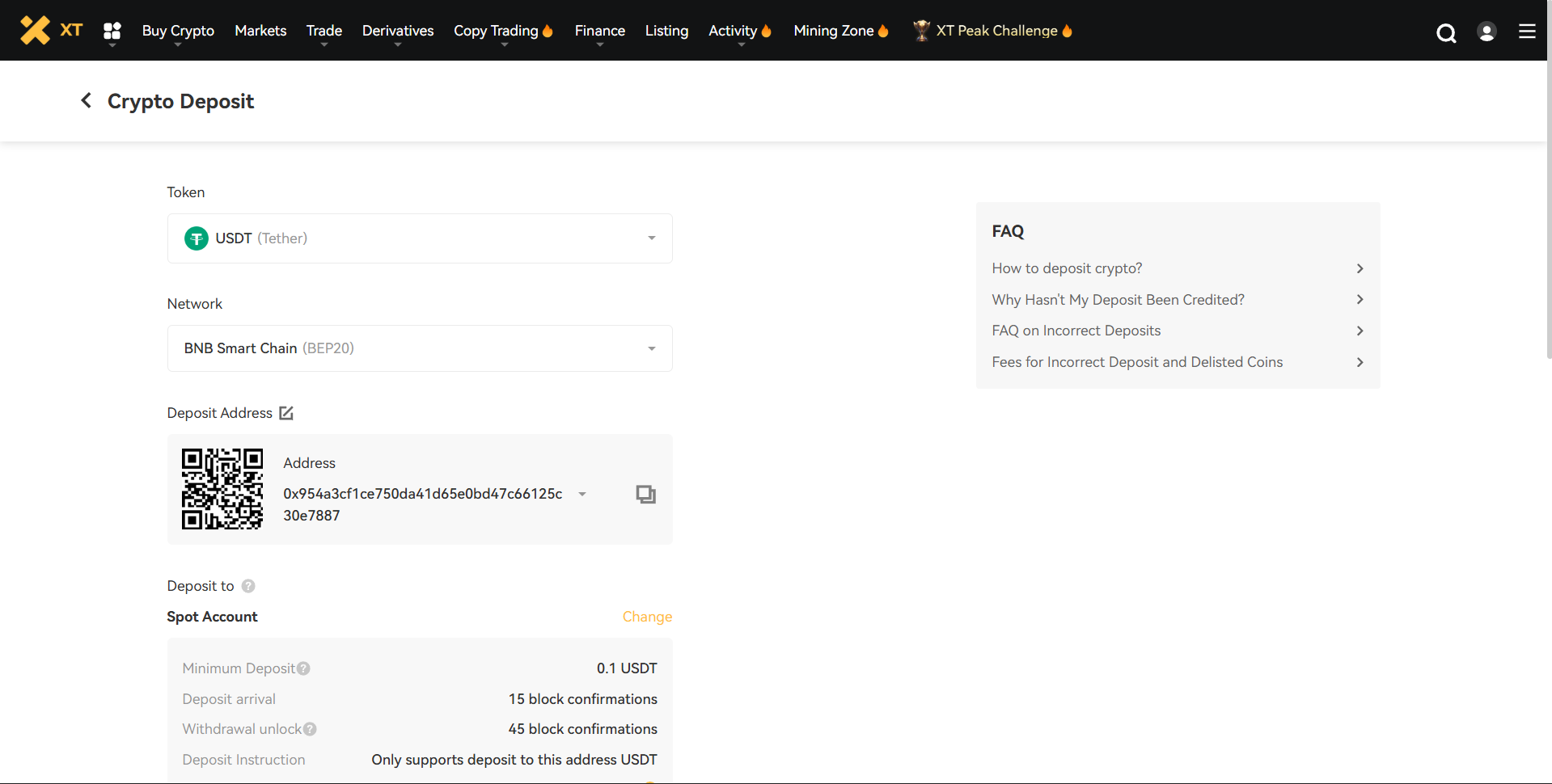The width and height of the screenshot is (1552, 784).
Task: Open 'FAQ on Incorrect Deposits' link
Action: click(1076, 331)
